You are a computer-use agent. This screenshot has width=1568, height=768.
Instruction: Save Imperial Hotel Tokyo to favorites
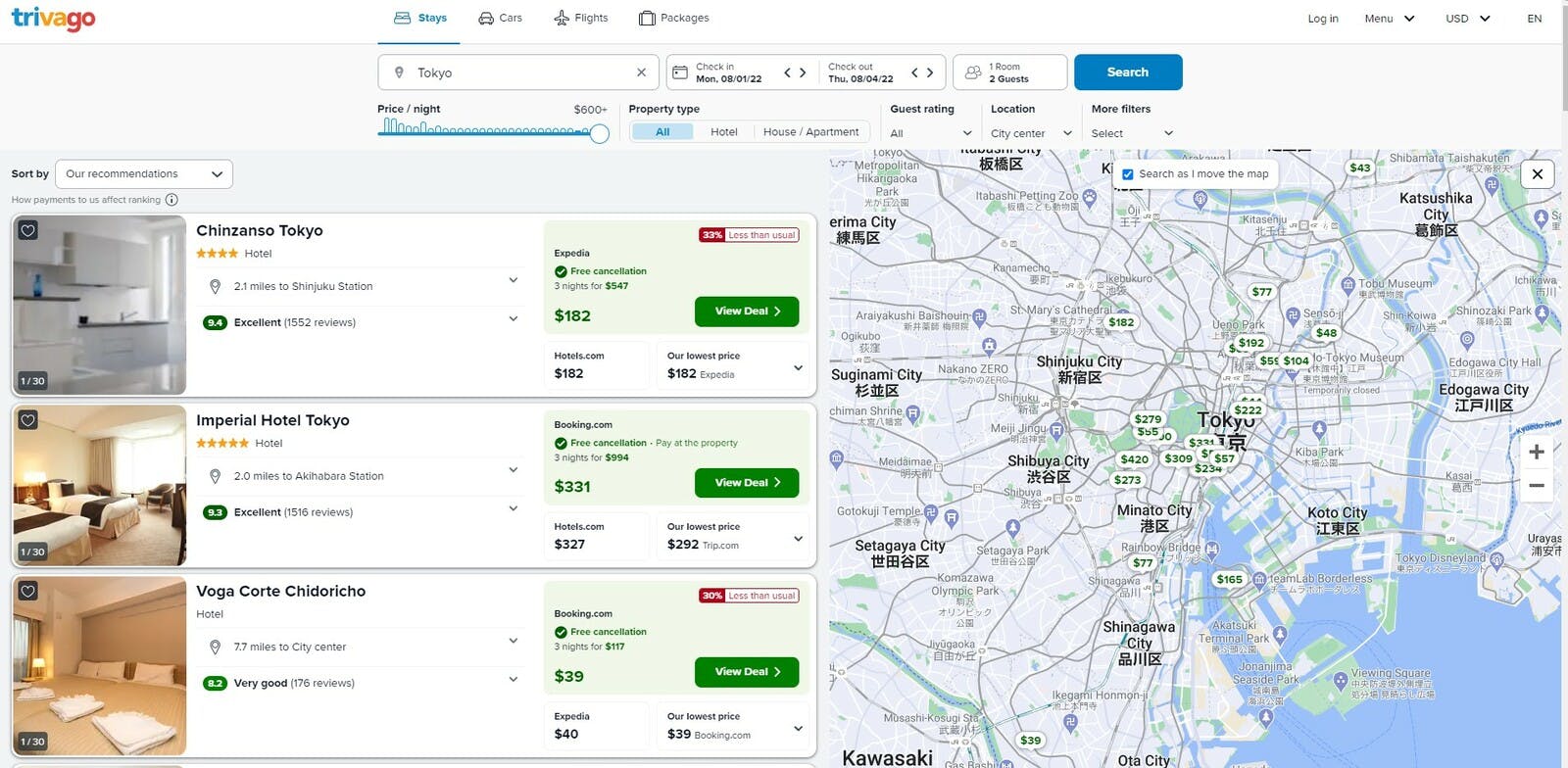click(x=28, y=420)
